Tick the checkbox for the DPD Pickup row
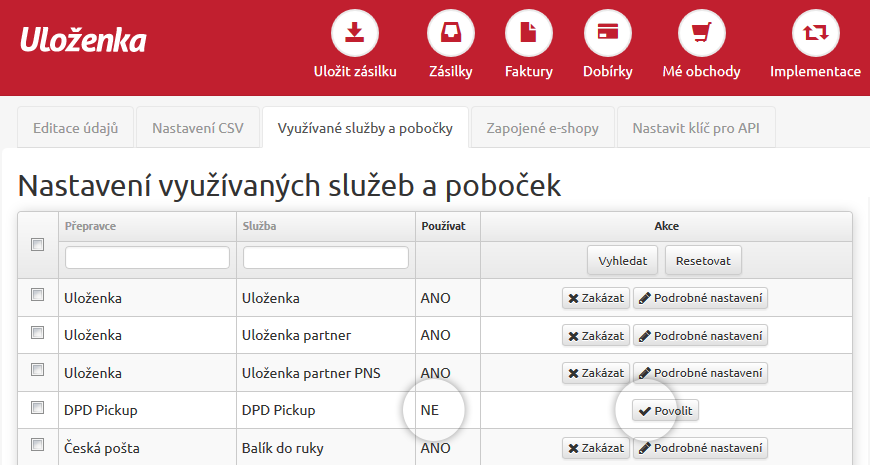This screenshot has height=465, width=870. [37, 407]
